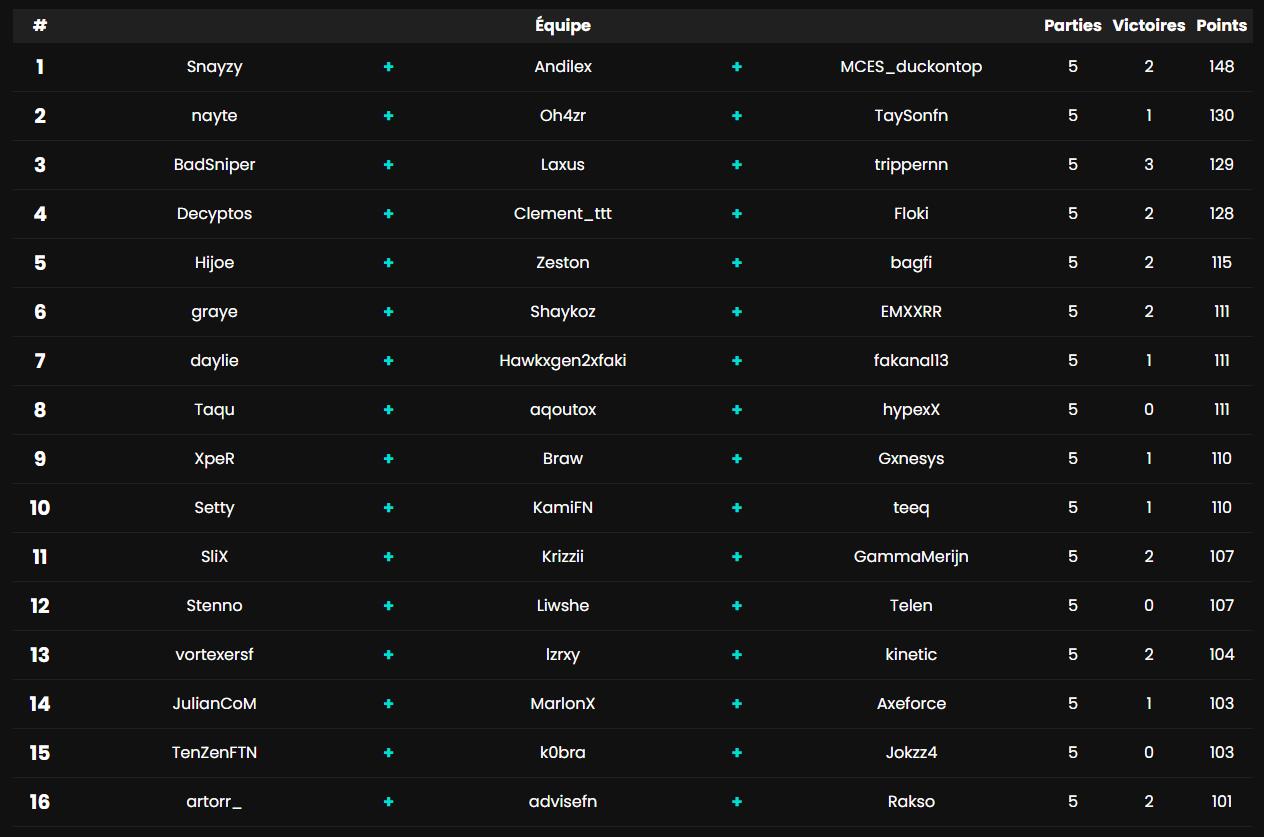Click the GammaMerijn player name

pyautogui.click(x=911, y=556)
